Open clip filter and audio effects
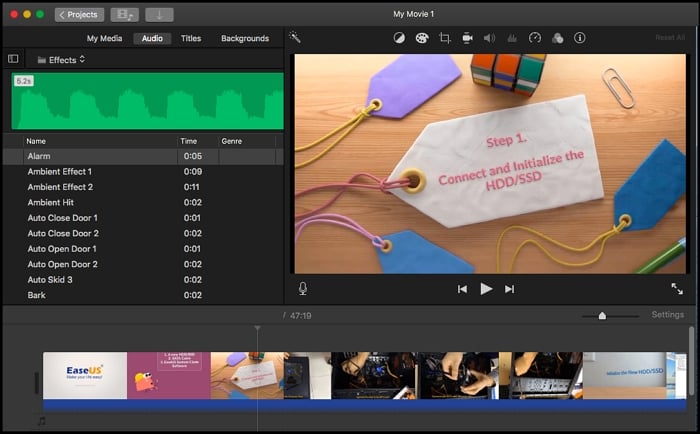This screenshot has width=700, height=434. [x=557, y=38]
